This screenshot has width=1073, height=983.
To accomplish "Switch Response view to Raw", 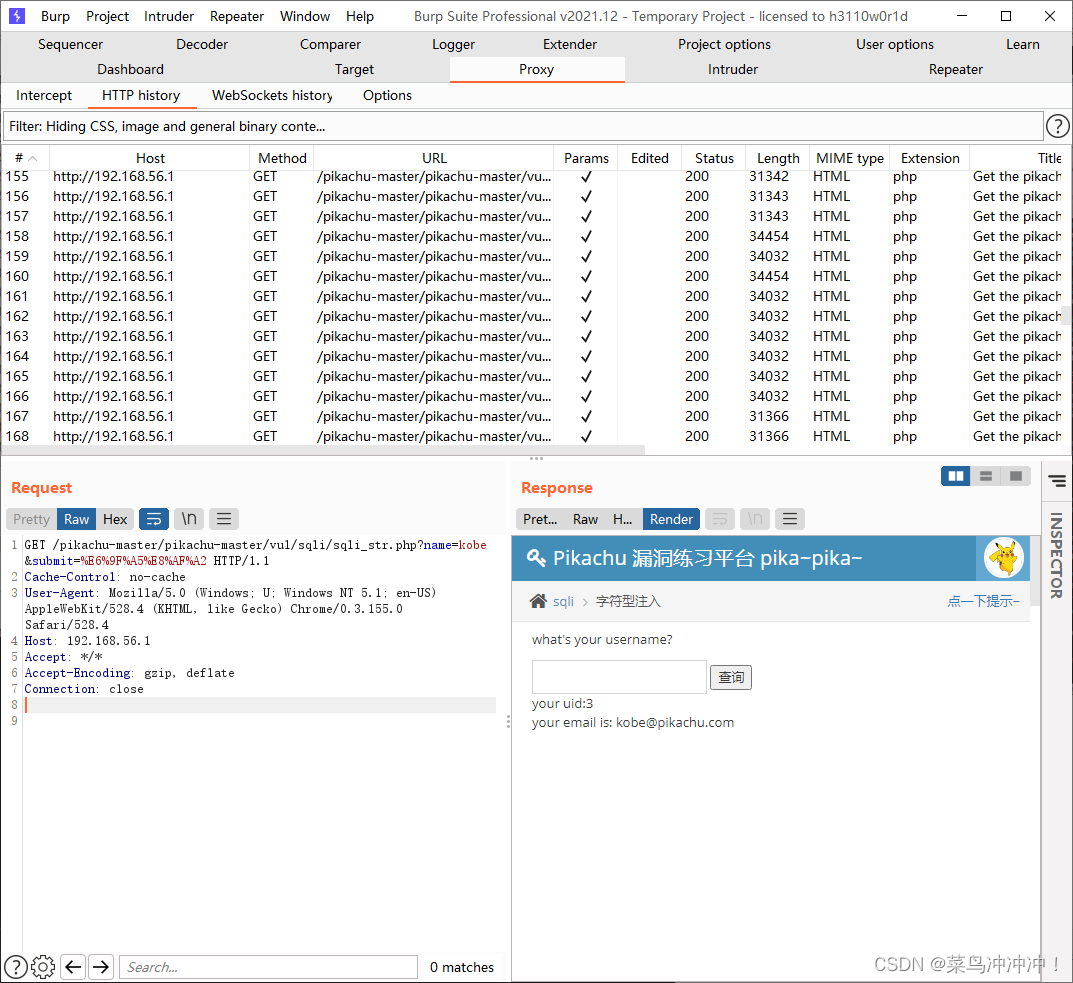I will (x=585, y=519).
